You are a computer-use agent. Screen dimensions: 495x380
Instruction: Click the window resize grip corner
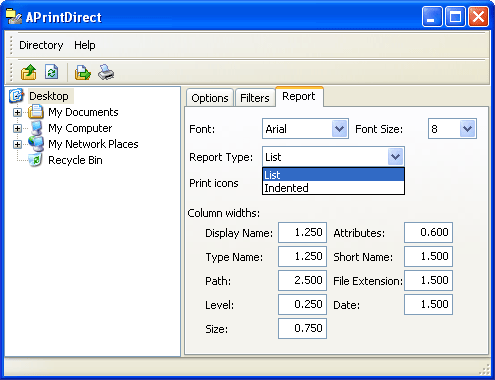pos(485,369)
